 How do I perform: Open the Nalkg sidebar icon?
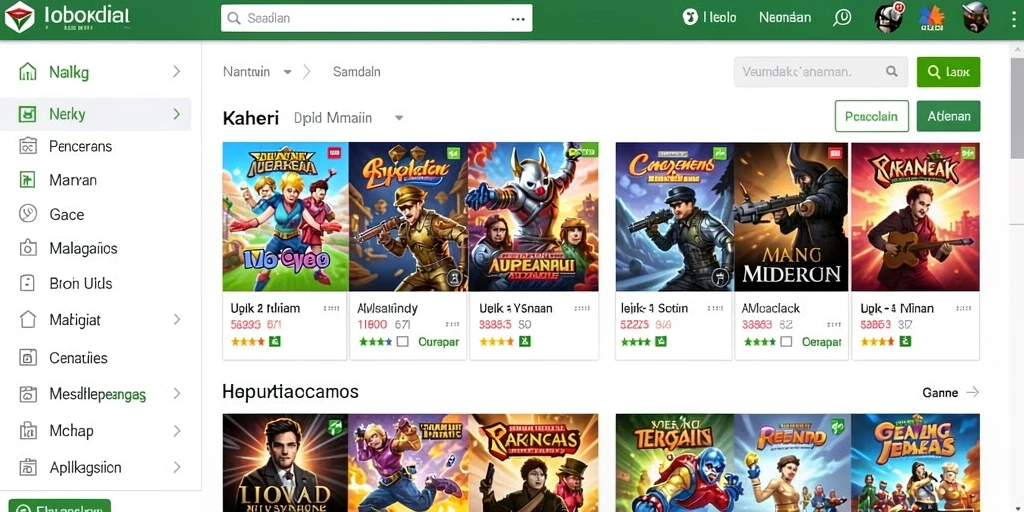click(27, 72)
